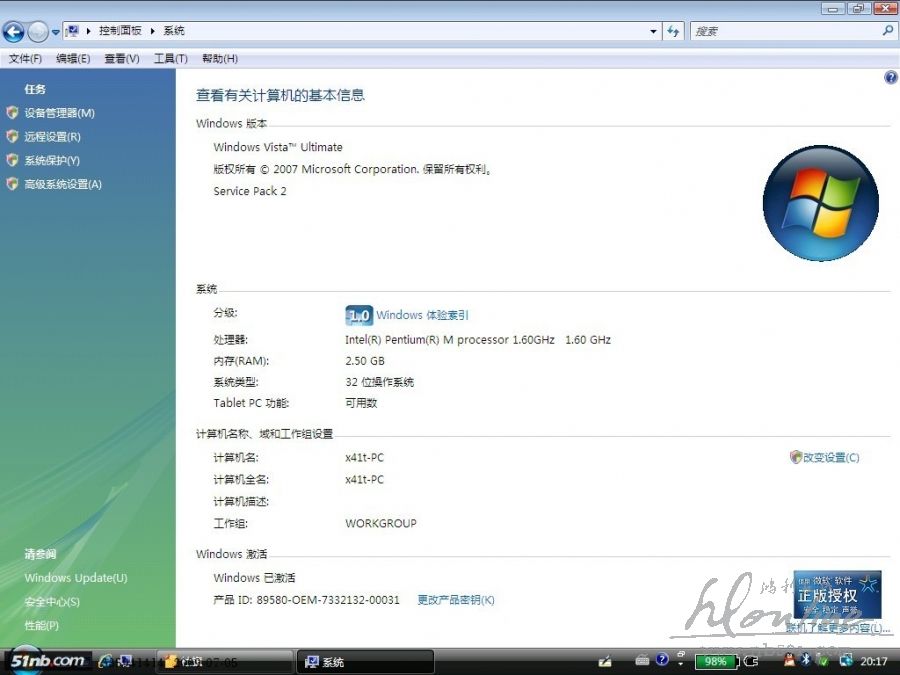Click the genuine Microsoft software badge
Viewport: 900px width, 675px height.
pyautogui.click(x=837, y=595)
